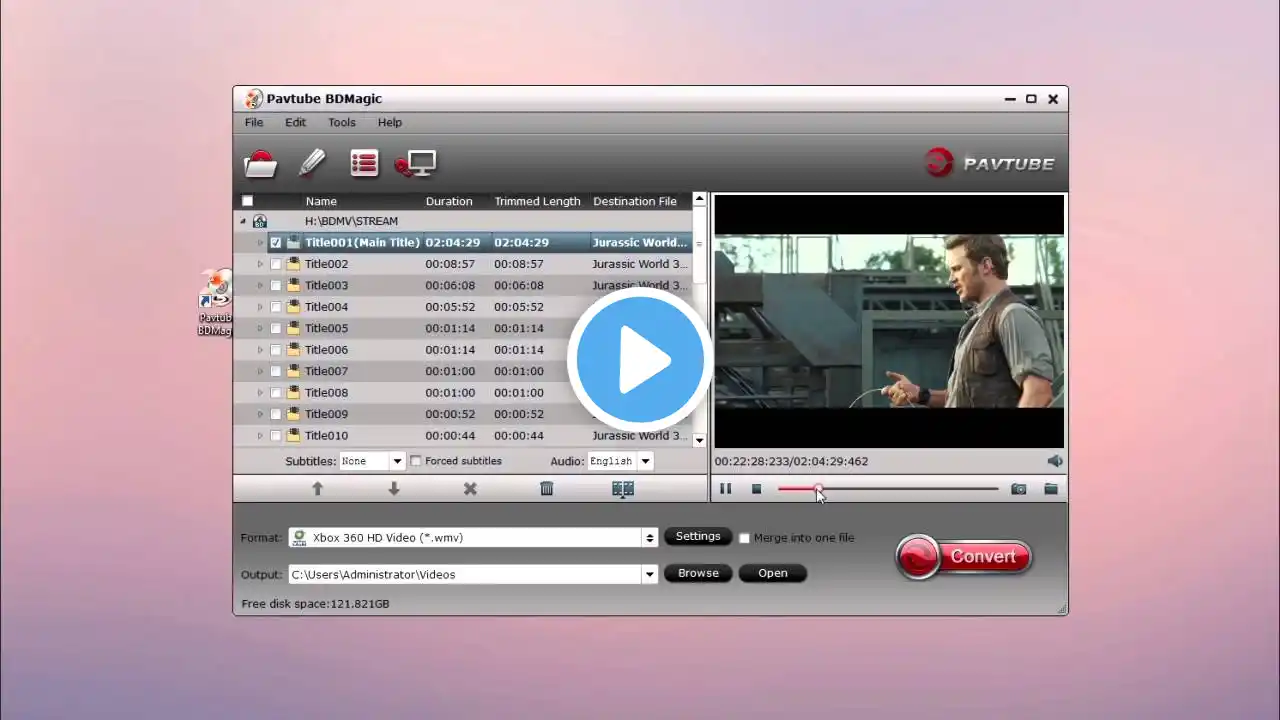The image size is (1280, 720).
Task: Open the Tools menu
Action: [x=341, y=122]
